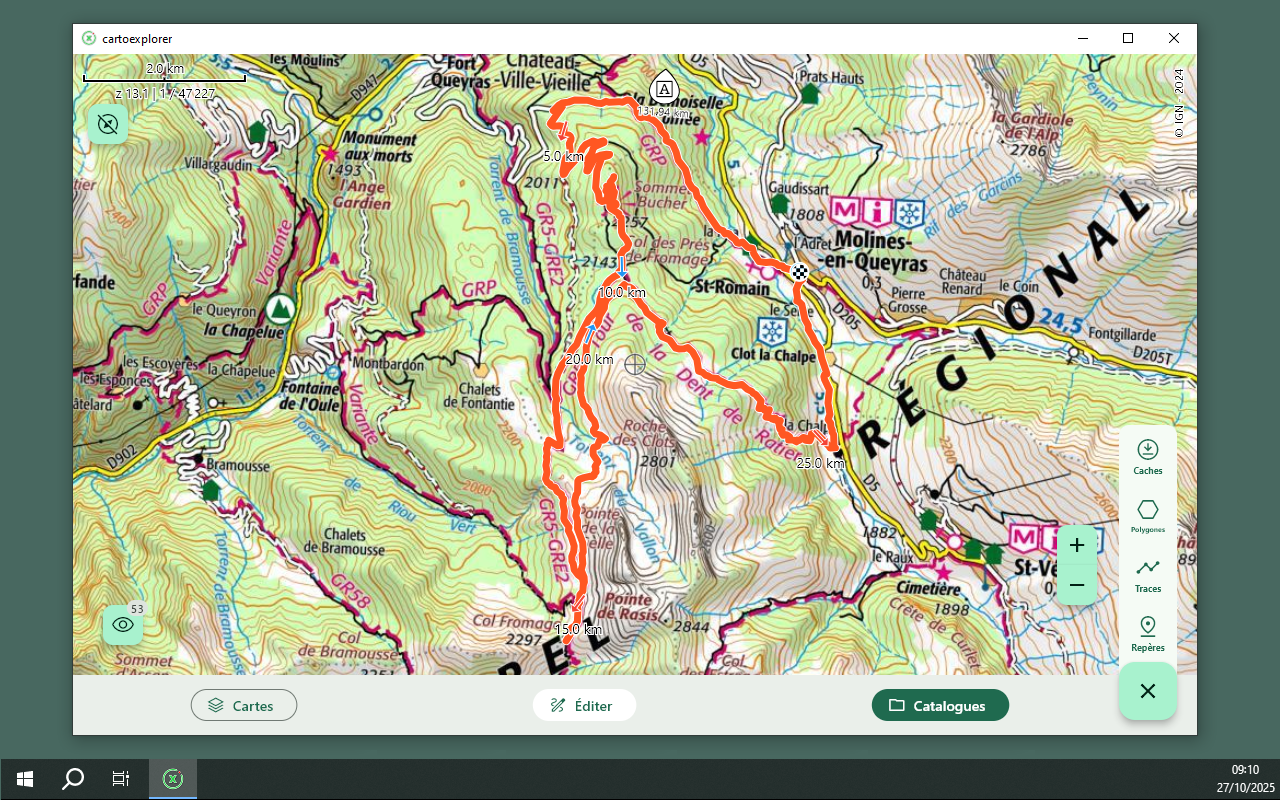This screenshot has width=1280, height=800.
Task: Select the trace start marker labelled A
Action: tap(665, 88)
